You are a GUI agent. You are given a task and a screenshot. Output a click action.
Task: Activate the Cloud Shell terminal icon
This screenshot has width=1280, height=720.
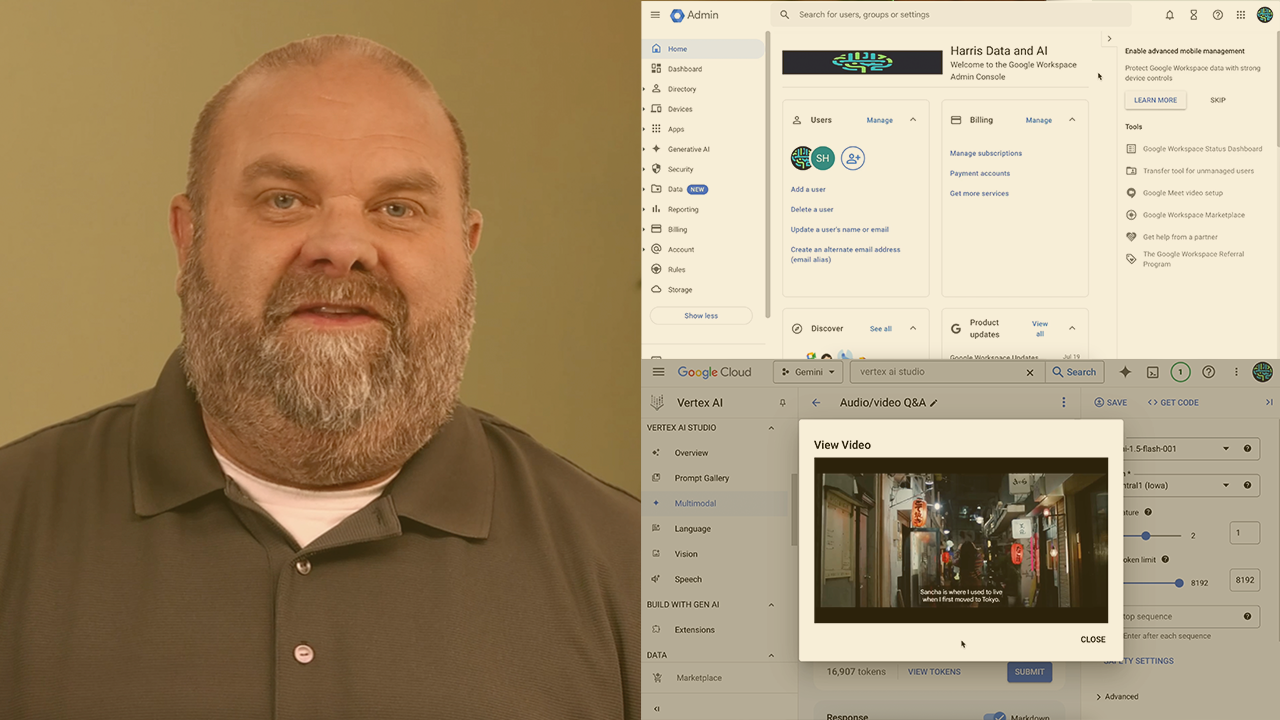[1152, 372]
